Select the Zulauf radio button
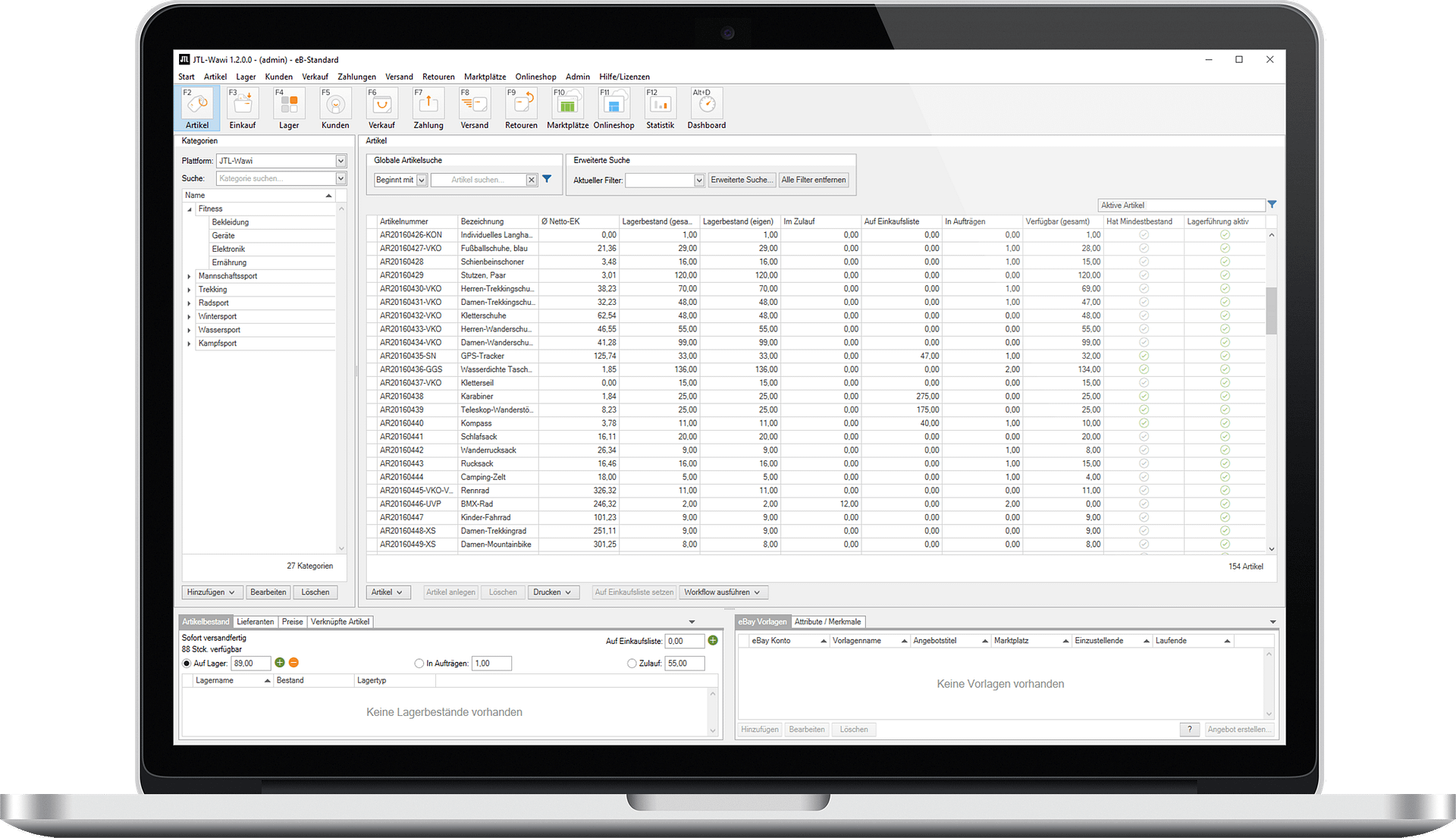Screen dimensions: 1456x838 pyautogui.click(x=632, y=664)
